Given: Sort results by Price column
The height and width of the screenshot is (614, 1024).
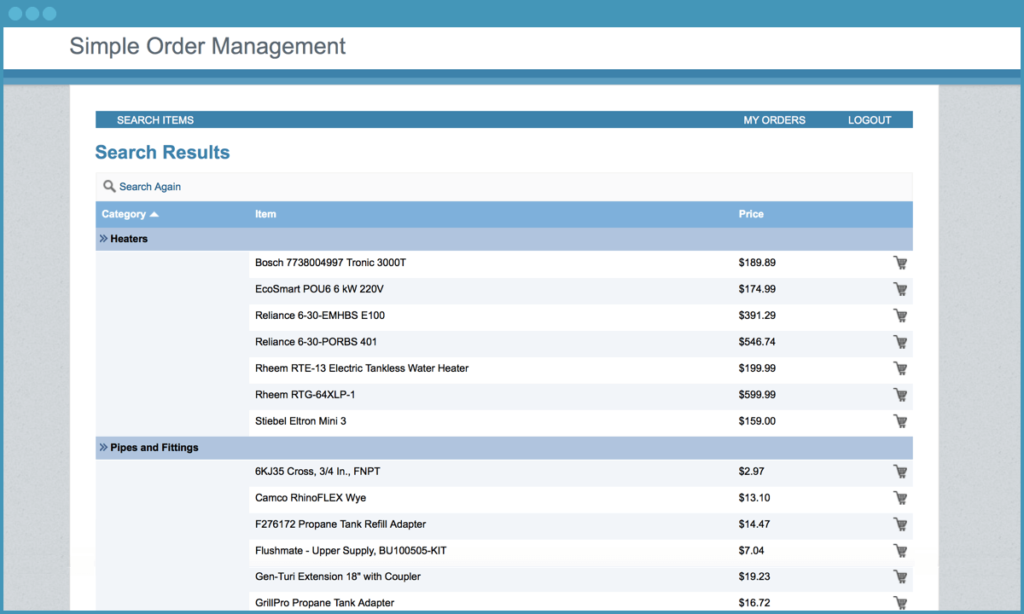Looking at the screenshot, I should click(751, 214).
